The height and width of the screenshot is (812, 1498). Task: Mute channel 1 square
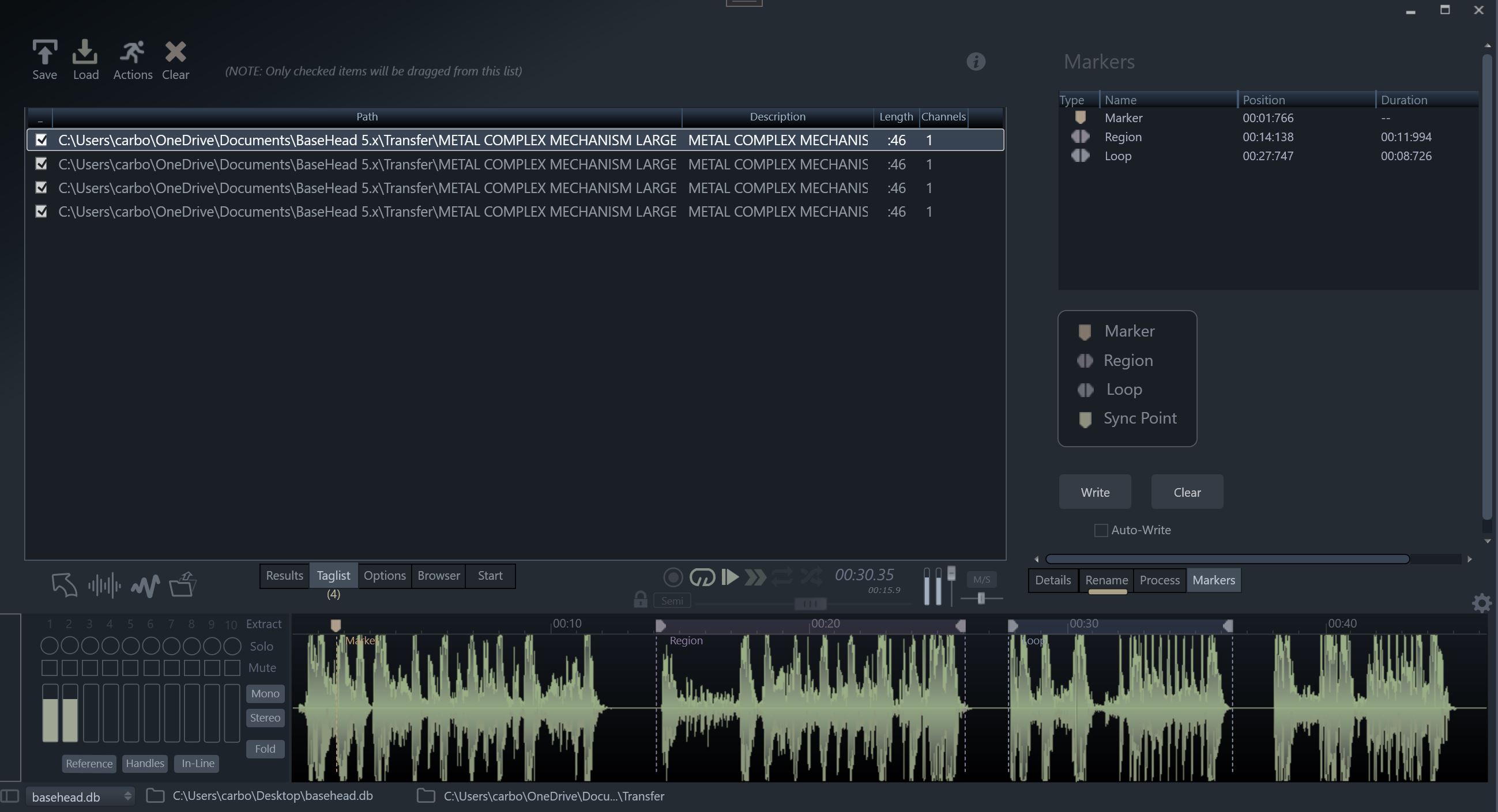coord(50,668)
